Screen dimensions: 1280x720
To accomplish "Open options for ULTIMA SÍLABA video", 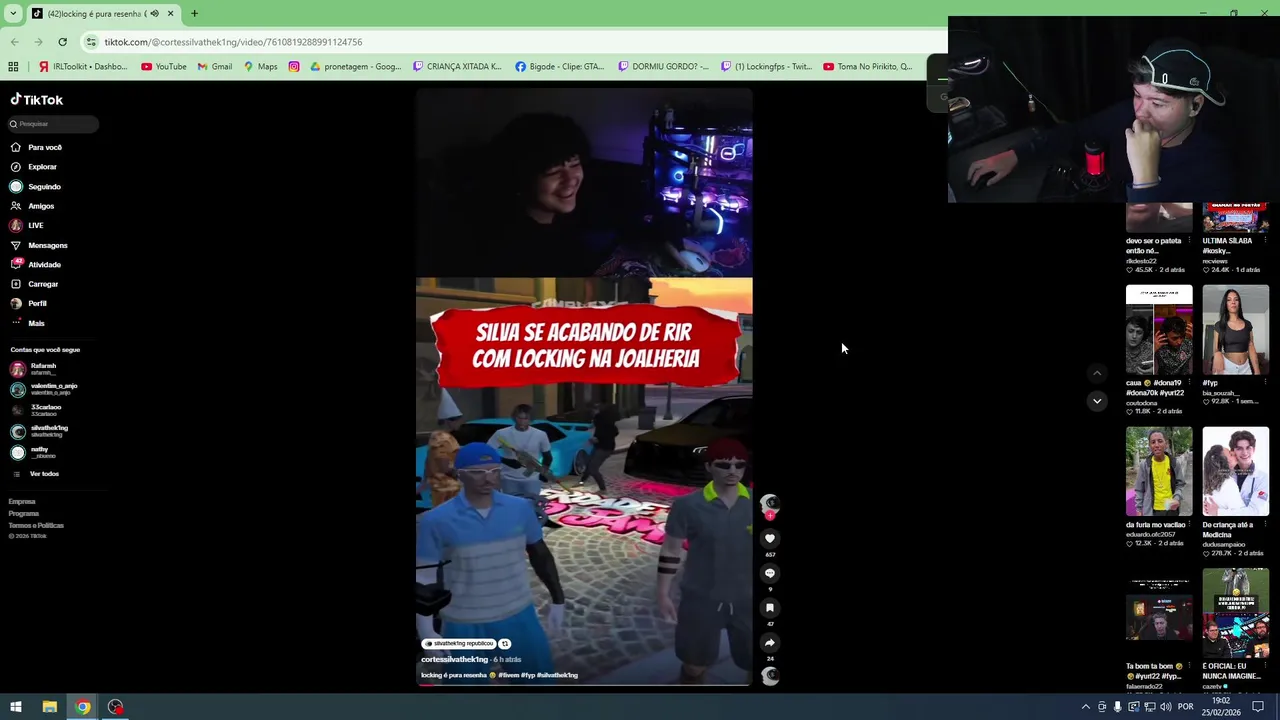I will coord(1265,241).
